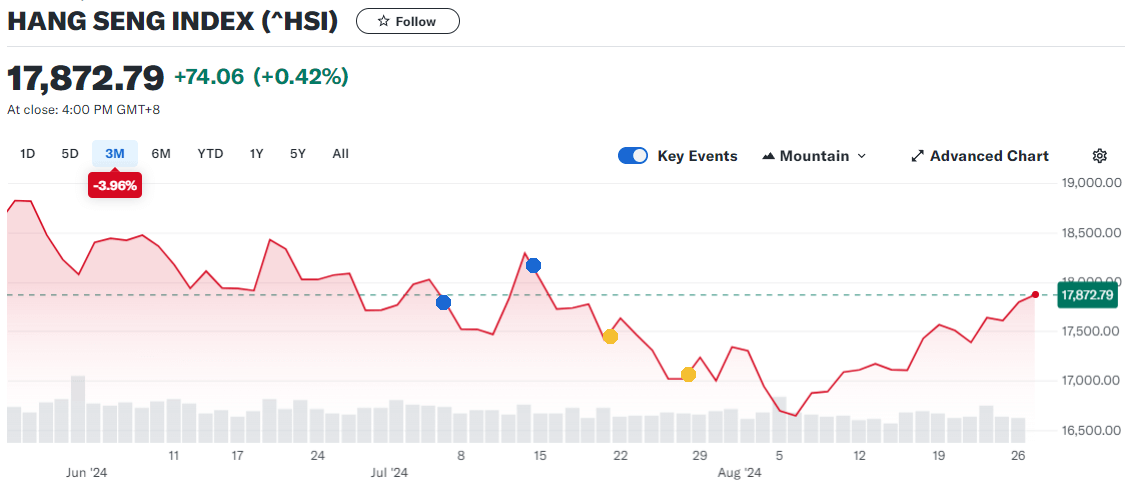Click the 19,000.00 axis label
Screen dimensions: 1146x486
click(x=1090, y=183)
